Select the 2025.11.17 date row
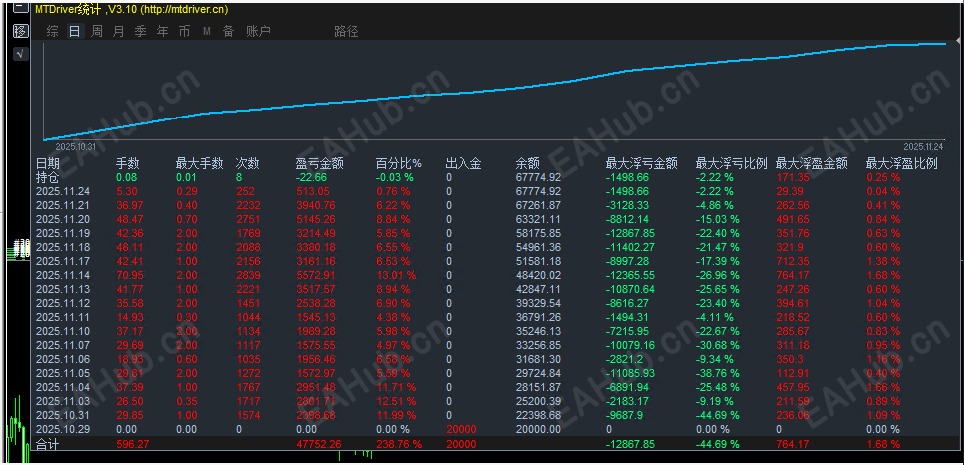 [63, 261]
